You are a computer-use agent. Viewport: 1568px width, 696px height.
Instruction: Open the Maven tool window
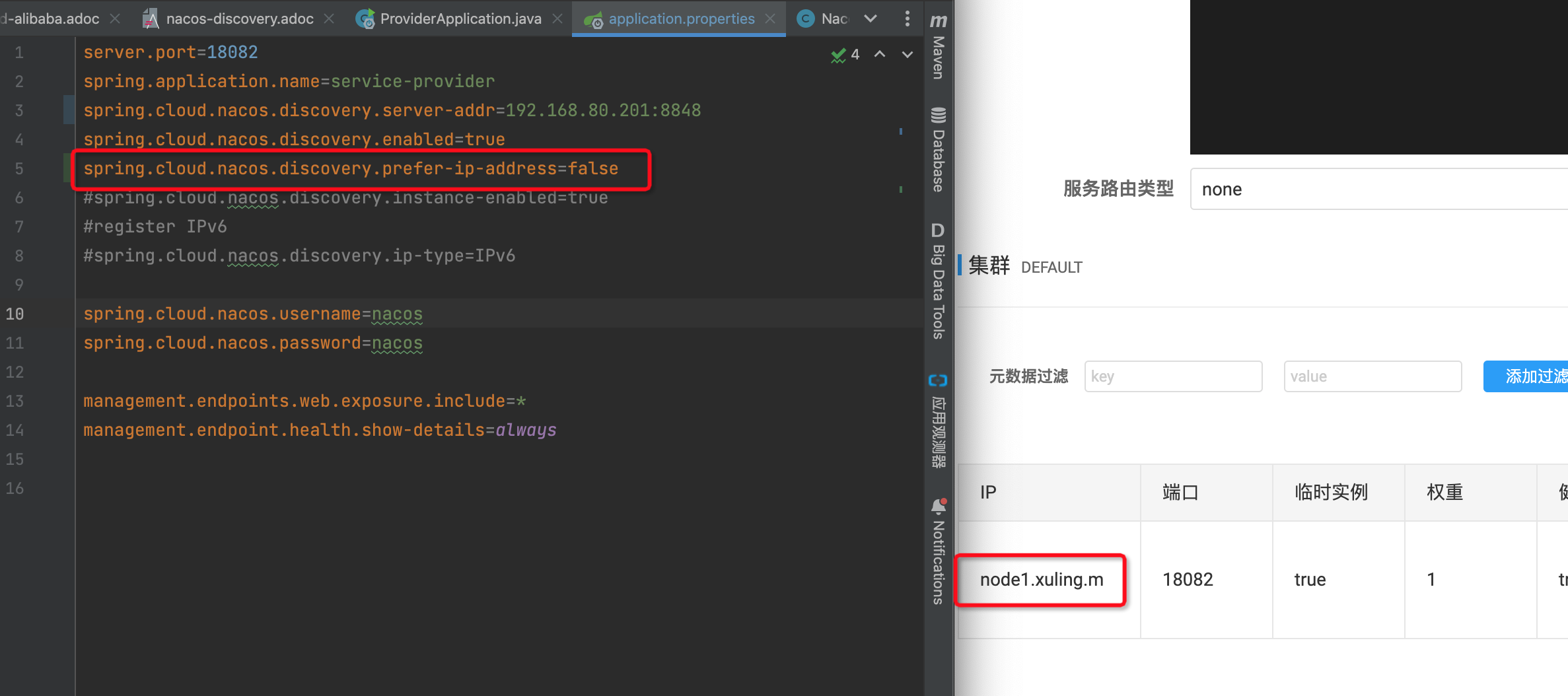point(938,48)
